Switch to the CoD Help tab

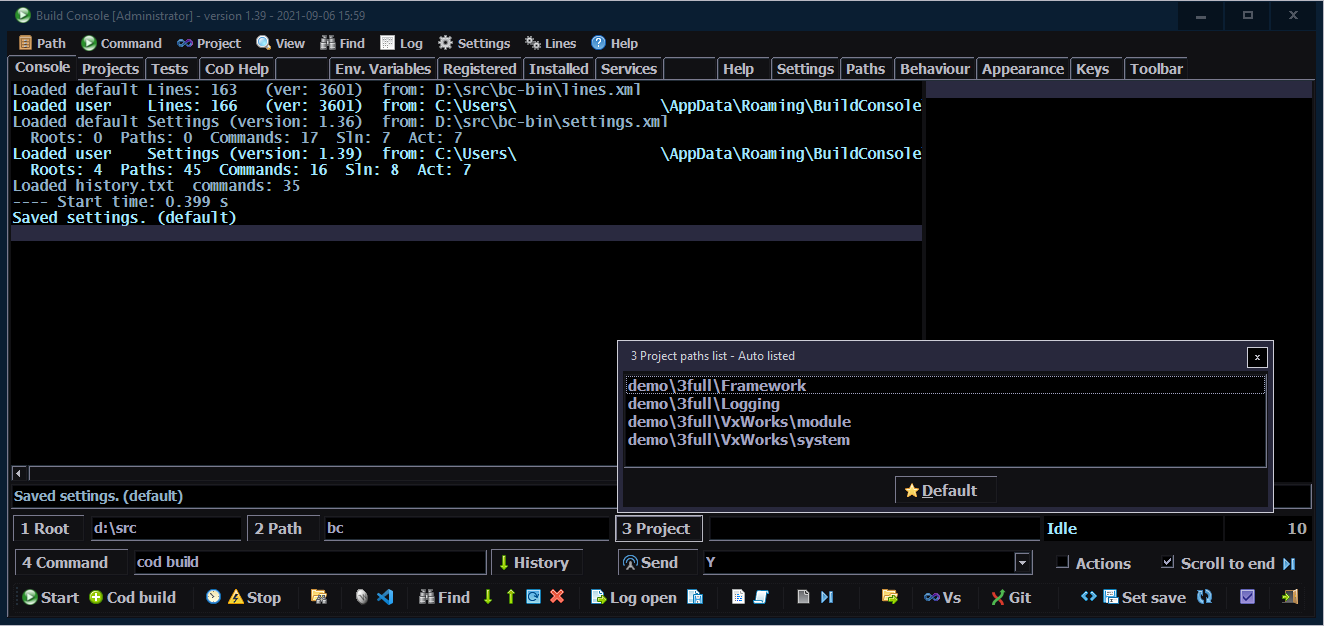237,69
